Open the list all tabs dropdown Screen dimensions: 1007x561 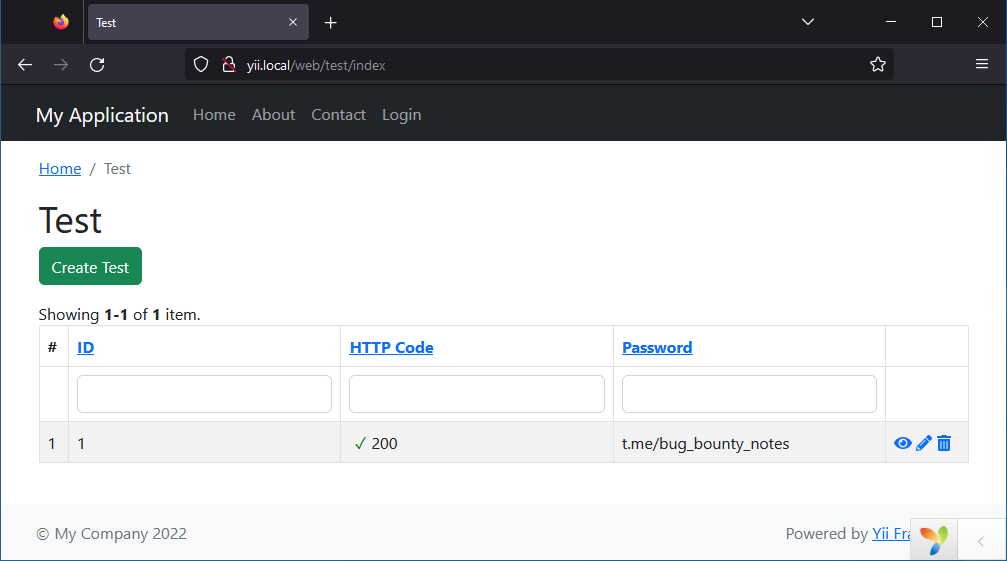[x=808, y=22]
